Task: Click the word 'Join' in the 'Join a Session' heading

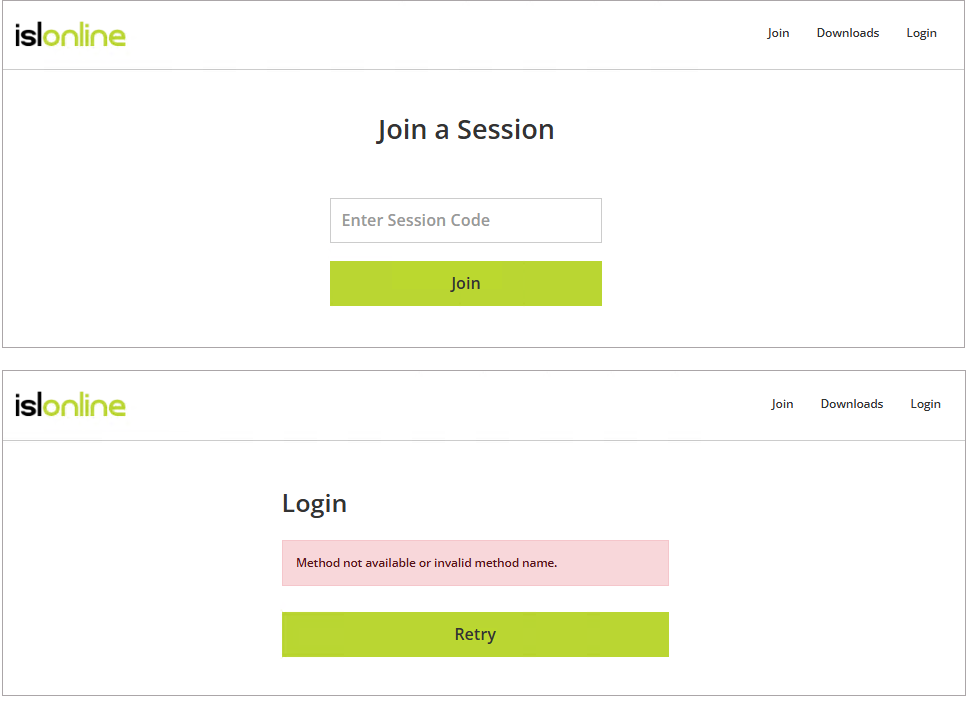Action: pos(401,130)
